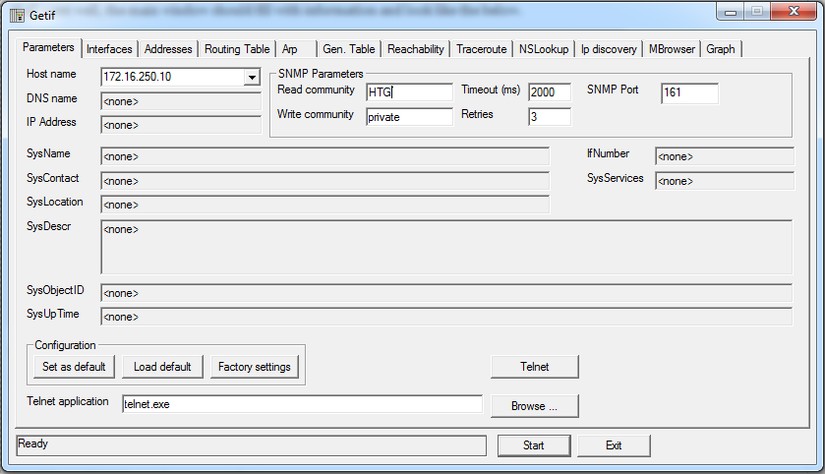This screenshot has width=825, height=474.
Task: Focus the Write community field
Action: (x=409, y=117)
